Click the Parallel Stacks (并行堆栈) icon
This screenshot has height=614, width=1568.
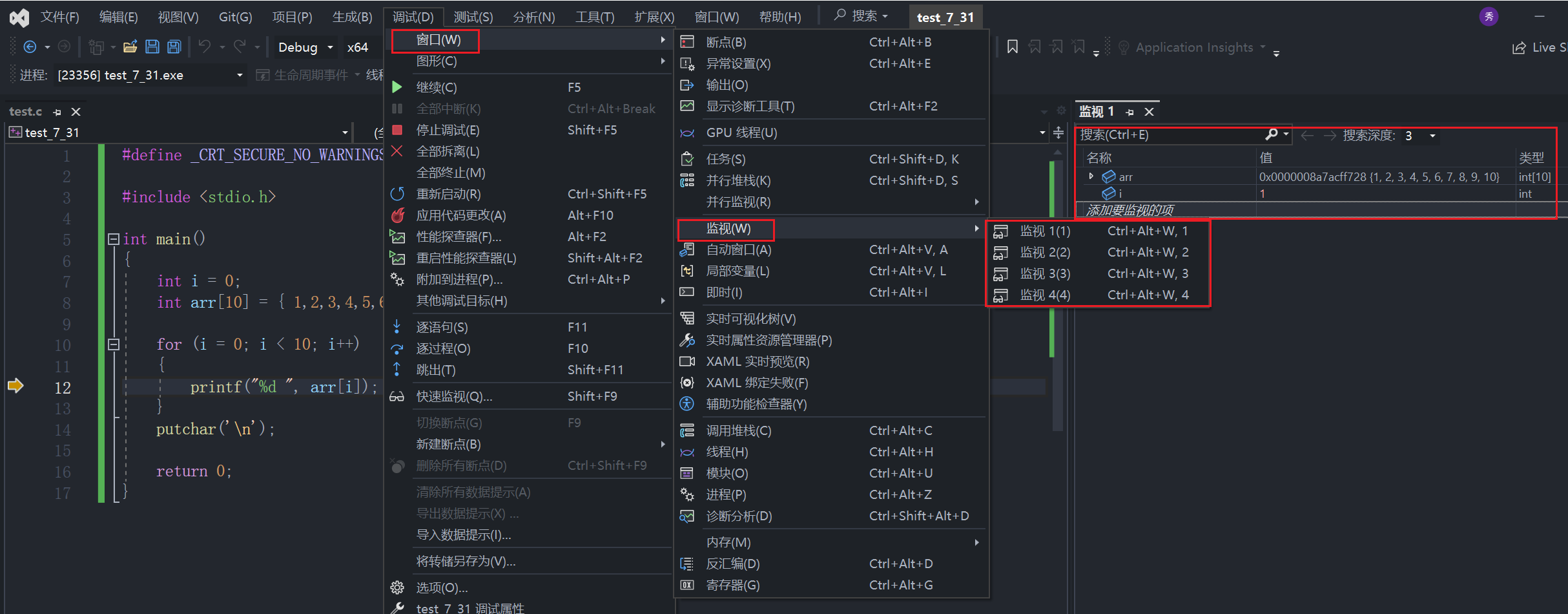point(687,180)
